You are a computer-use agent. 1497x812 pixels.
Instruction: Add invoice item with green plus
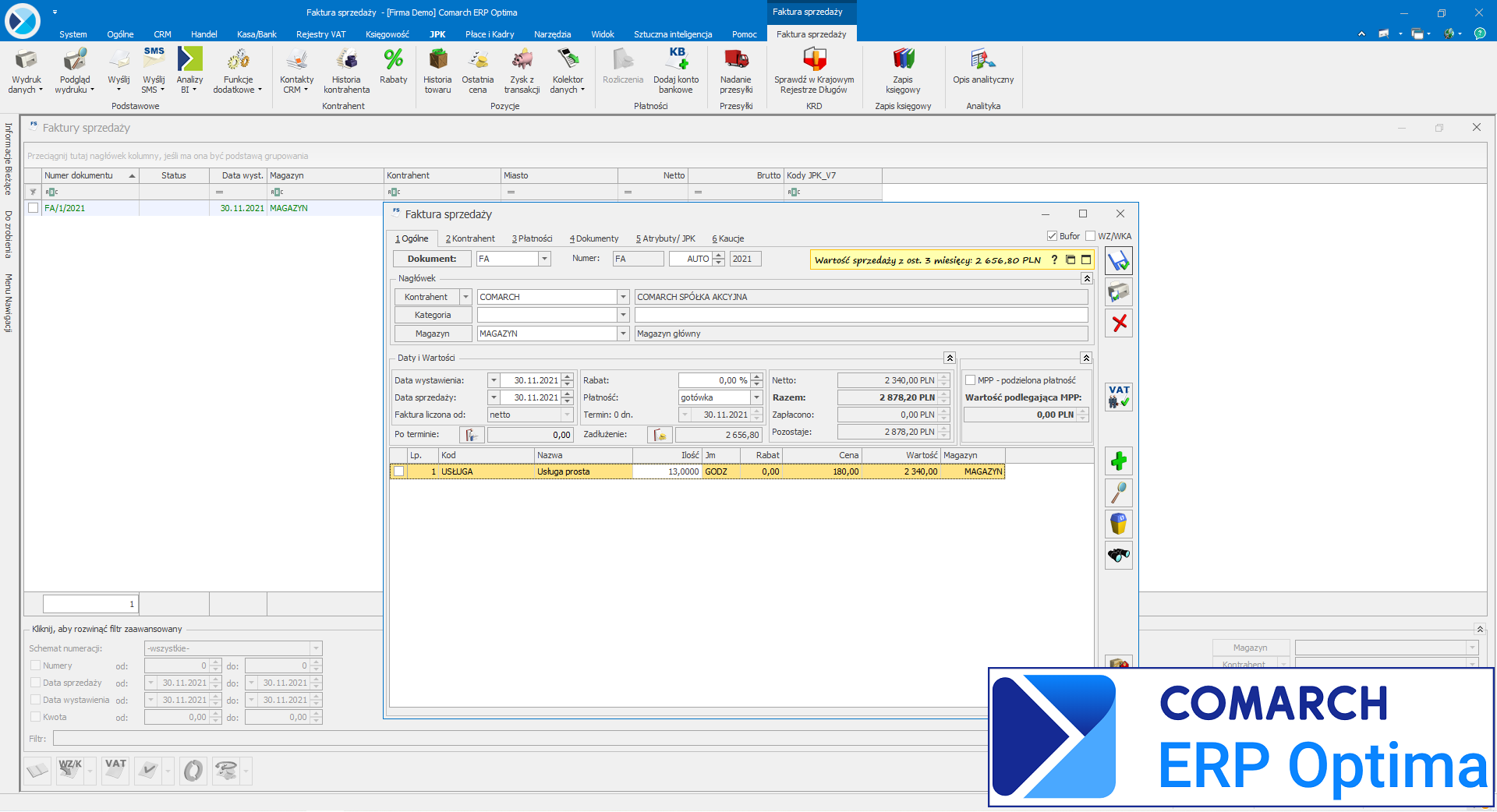click(x=1119, y=461)
